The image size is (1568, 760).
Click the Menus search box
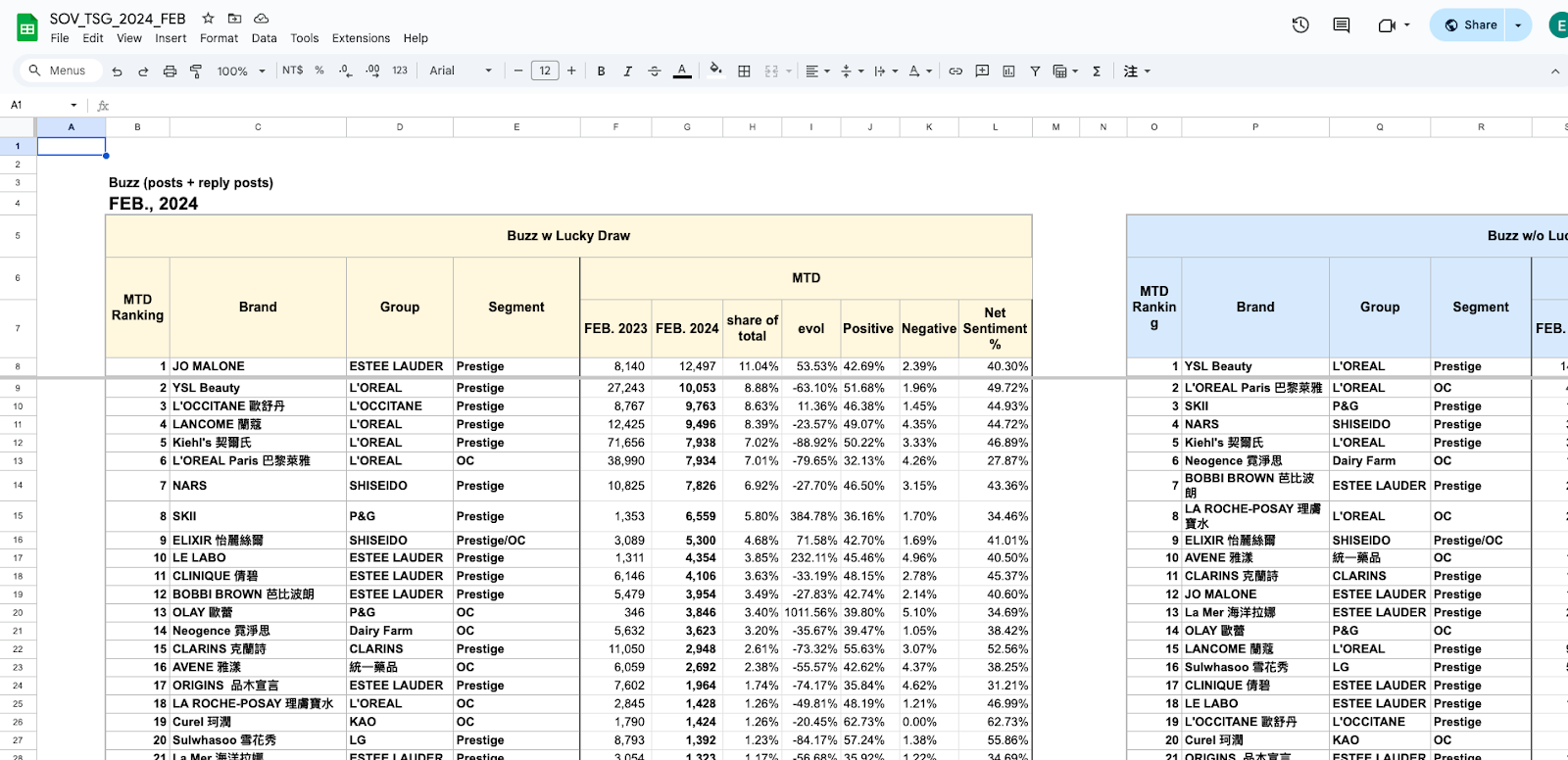click(x=59, y=71)
